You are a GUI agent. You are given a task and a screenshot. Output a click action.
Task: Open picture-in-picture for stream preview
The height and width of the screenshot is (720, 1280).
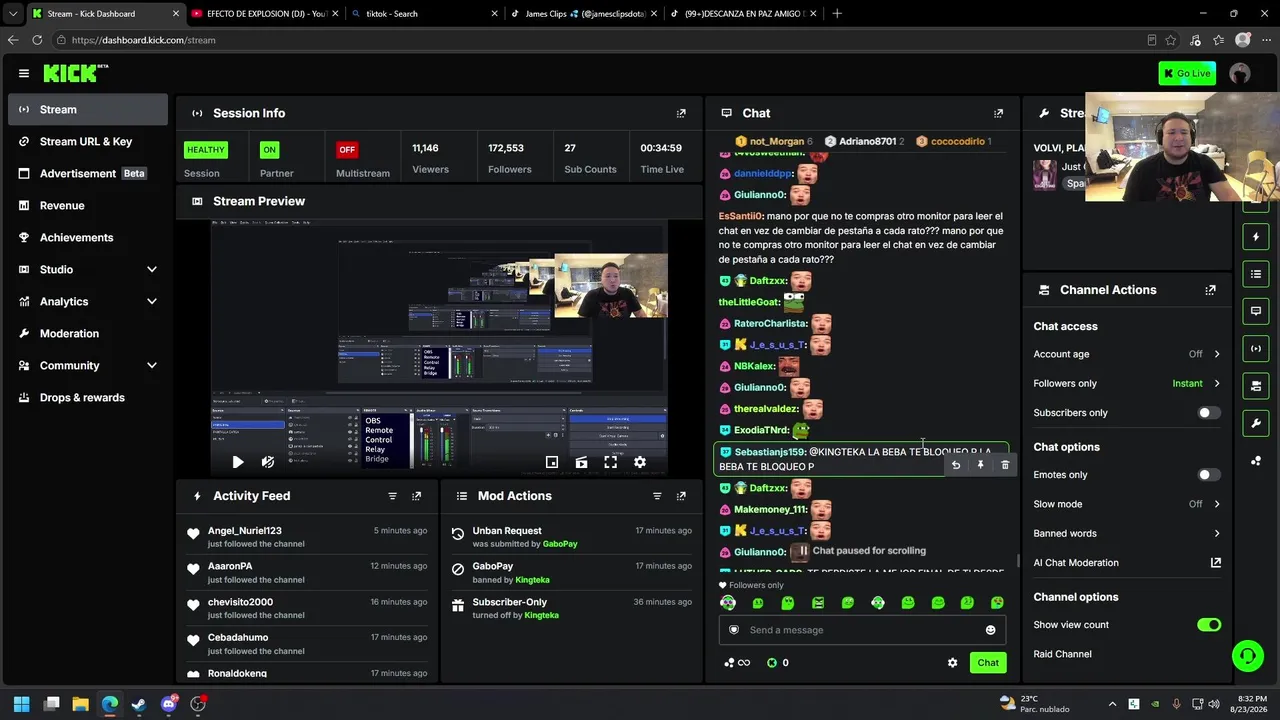click(552, 462)
